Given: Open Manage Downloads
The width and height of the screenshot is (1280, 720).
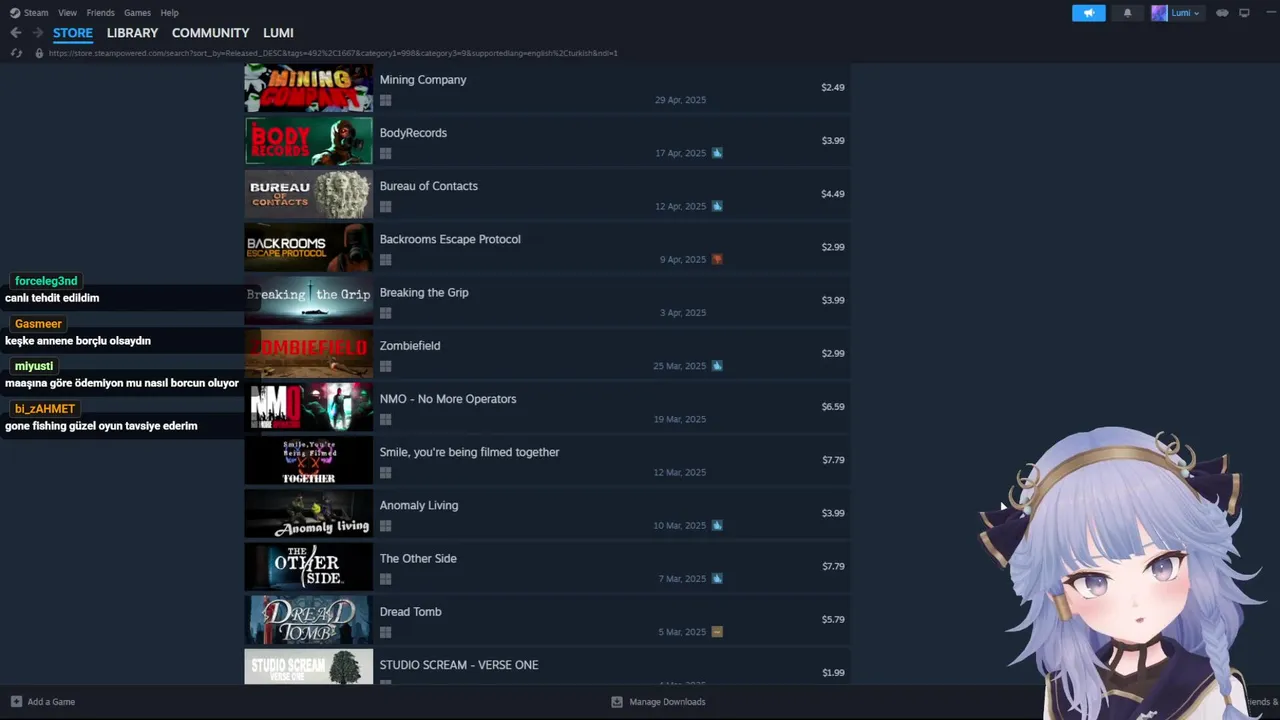Looking at the screenshot, I should (667, 702).
